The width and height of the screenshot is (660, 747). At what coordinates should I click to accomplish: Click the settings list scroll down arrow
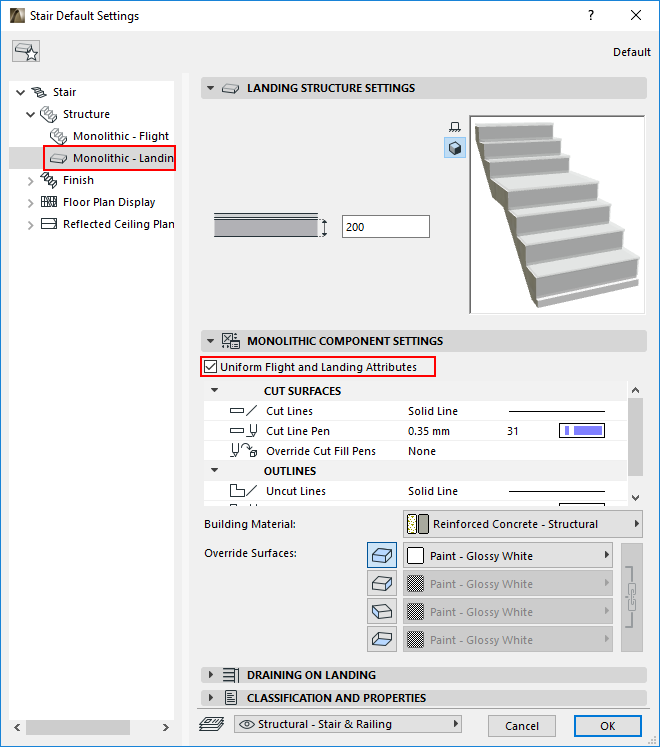tap(635, 498)
